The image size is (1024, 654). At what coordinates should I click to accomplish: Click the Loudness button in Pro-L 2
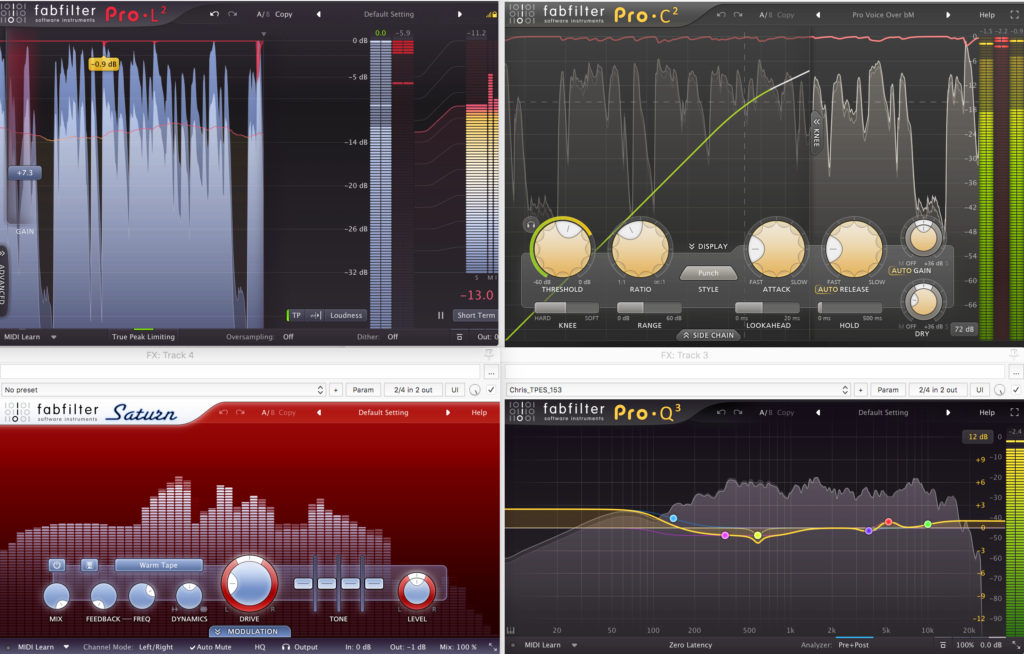(x=346, y=316)
